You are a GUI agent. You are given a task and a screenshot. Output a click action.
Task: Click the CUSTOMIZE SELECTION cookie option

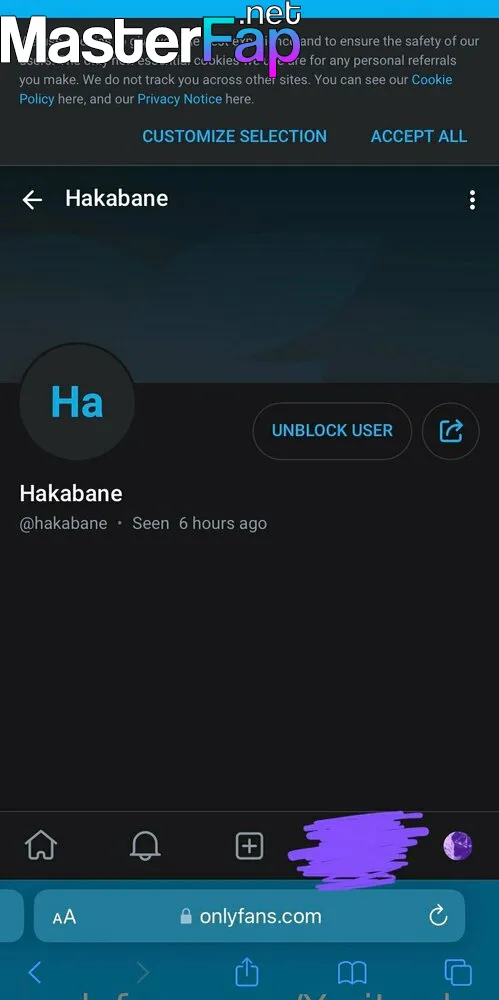pos(234,136)
